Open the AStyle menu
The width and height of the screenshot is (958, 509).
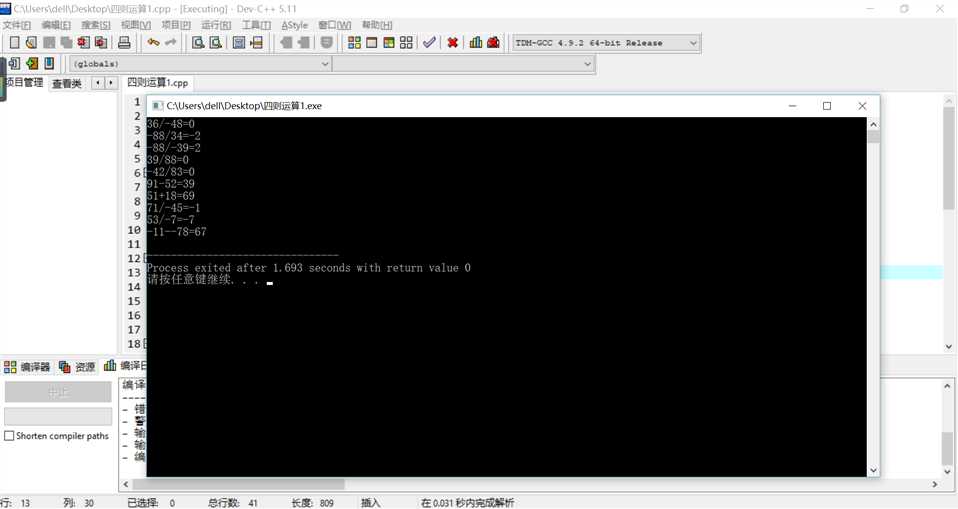point(294,25)
